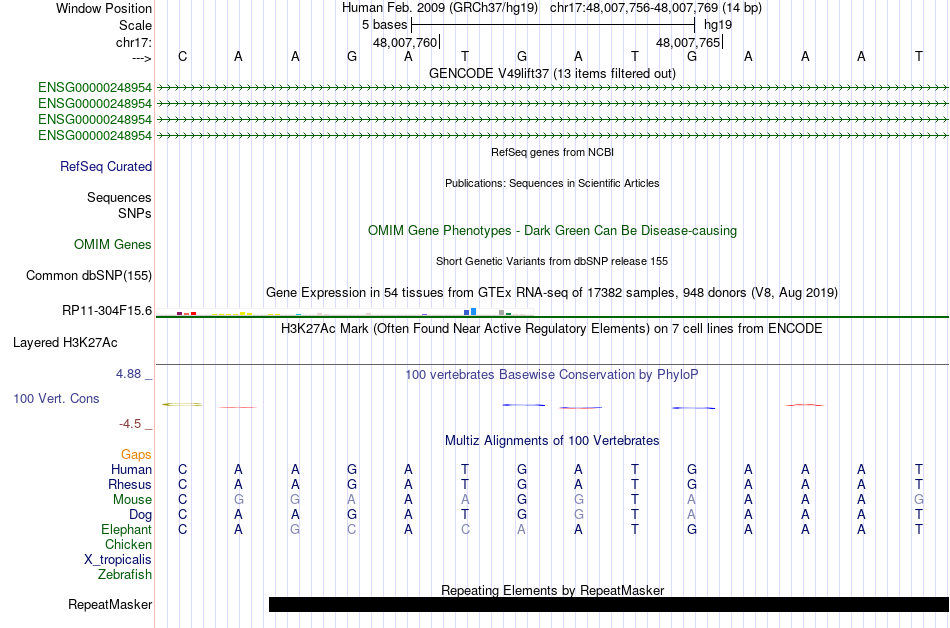This screenshot has width=950, height=628.
Task: Click the hg19 label beside the scale bar
Action: click(x=718, y=25)
